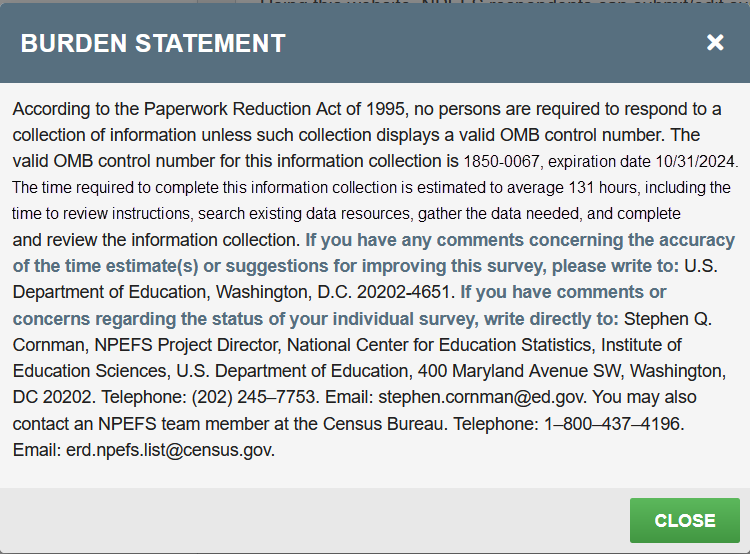
Task: Click bold text about accuracy of time estimate
Action: click(520, 240)
